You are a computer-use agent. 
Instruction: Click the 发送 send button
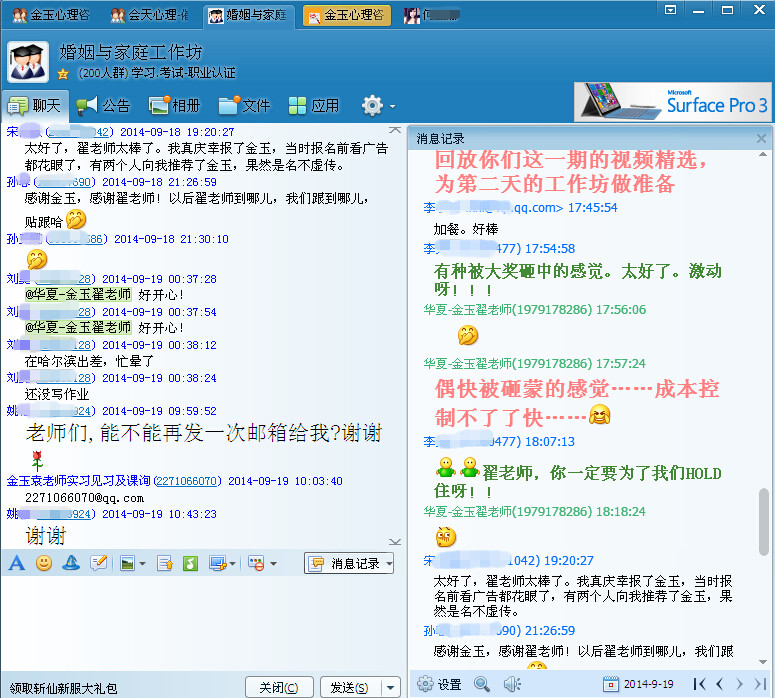point(349,687)
